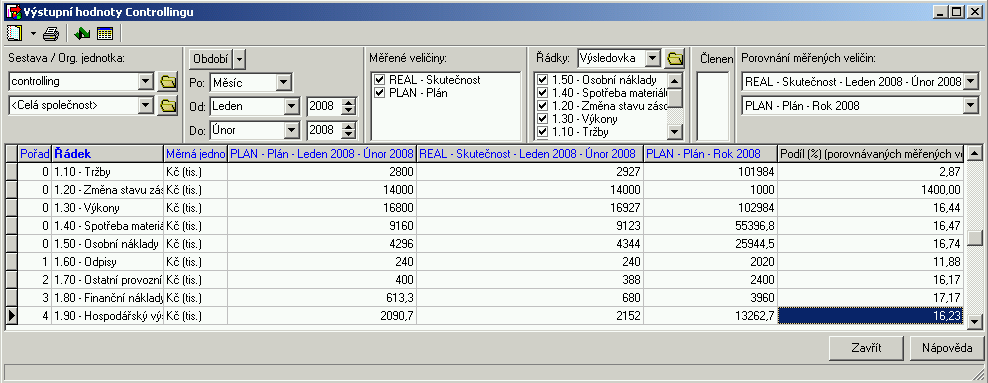
Task: Click the Období button
Action: pyautogui.click(x=210, y=59)
